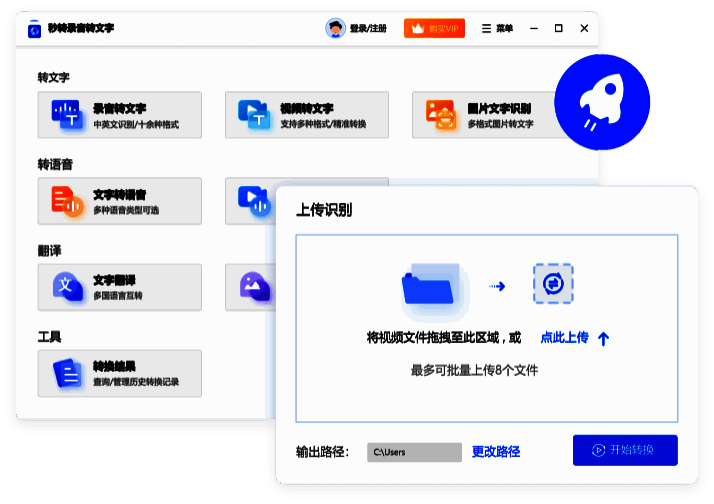Screen dimensions: 714x504
Task: Click the 输出路径 label
Action: click(322, 452)
